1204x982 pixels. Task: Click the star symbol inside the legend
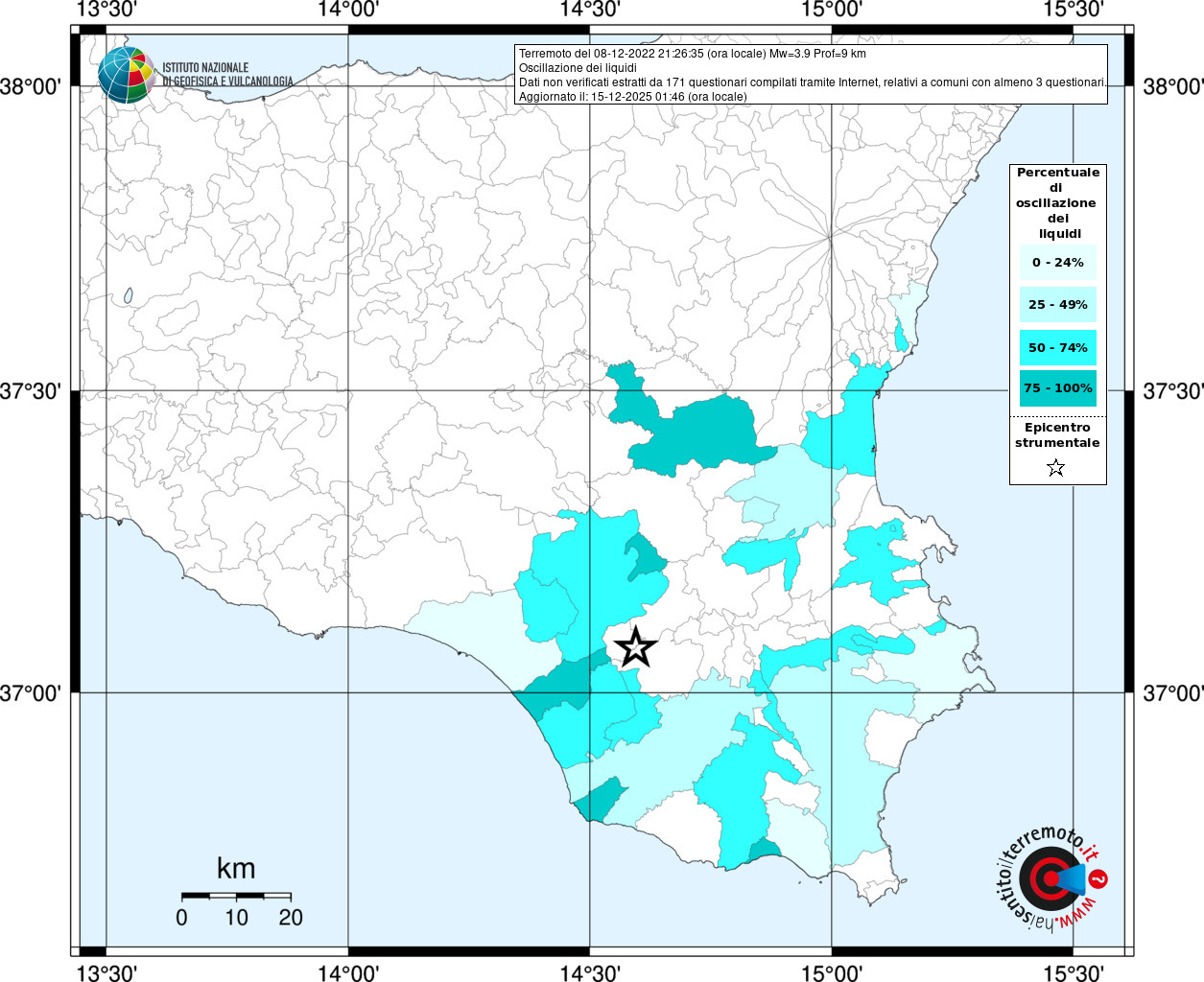pyautogui.click(x=1055, y=468)
